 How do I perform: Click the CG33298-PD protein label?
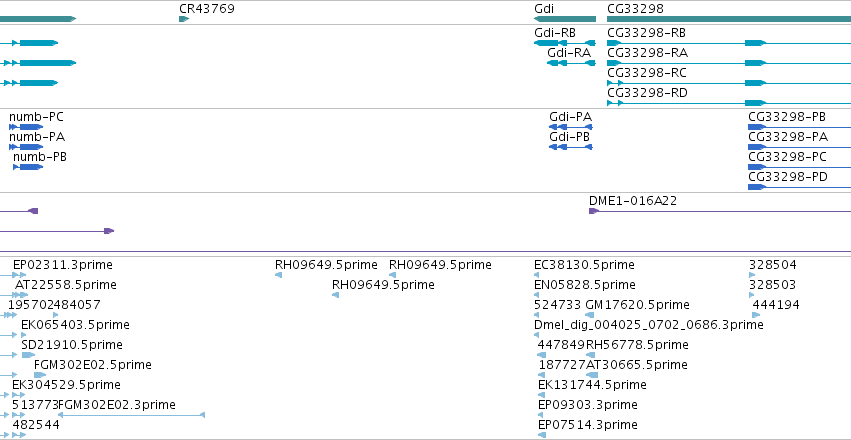click(x=788, y=177)
